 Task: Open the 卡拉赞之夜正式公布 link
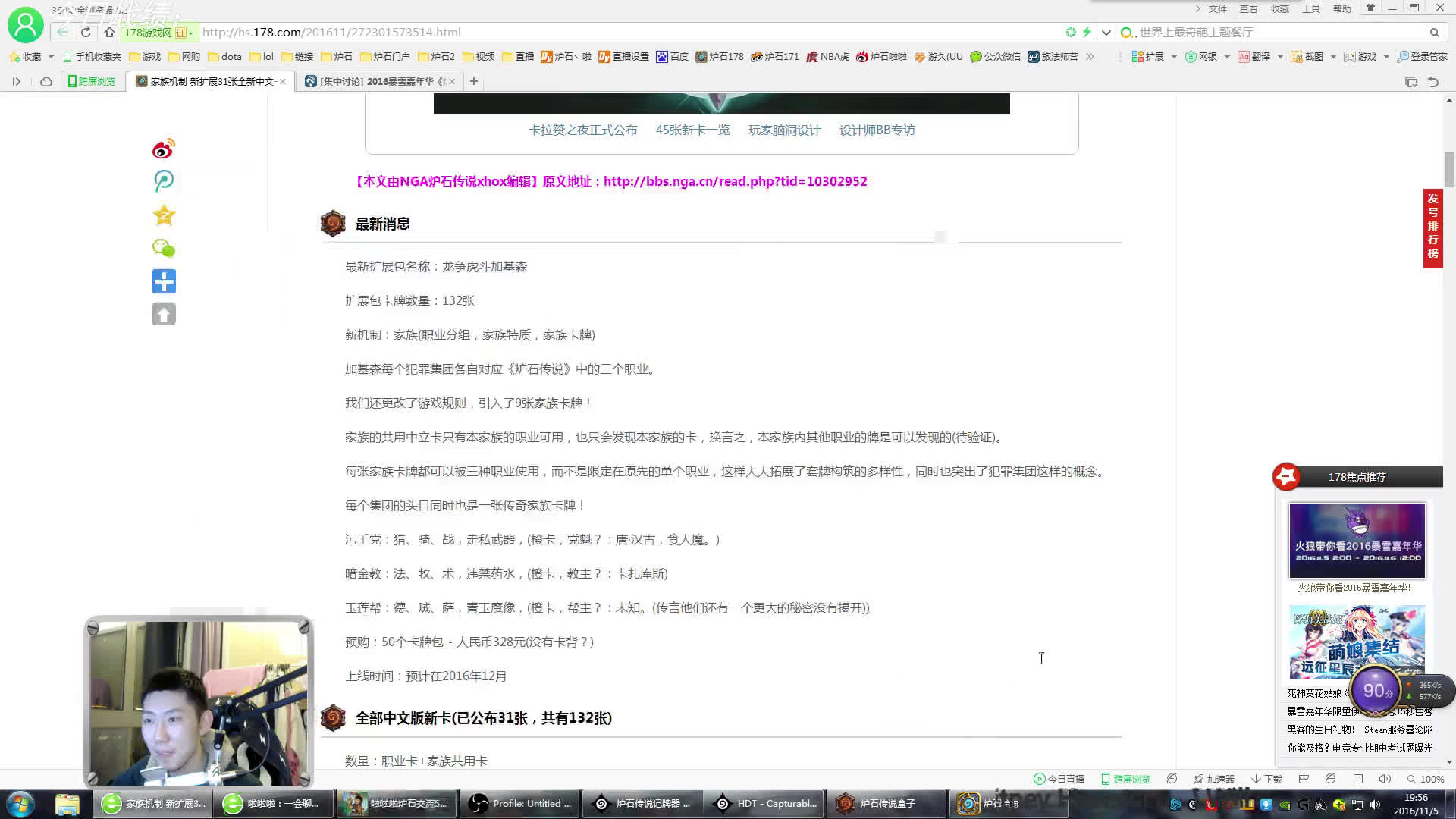coord(582,130)
